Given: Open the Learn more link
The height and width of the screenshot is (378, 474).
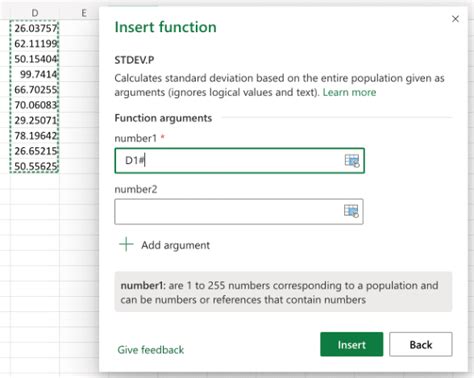Looking at the screenshot, I should click(349, 92).
